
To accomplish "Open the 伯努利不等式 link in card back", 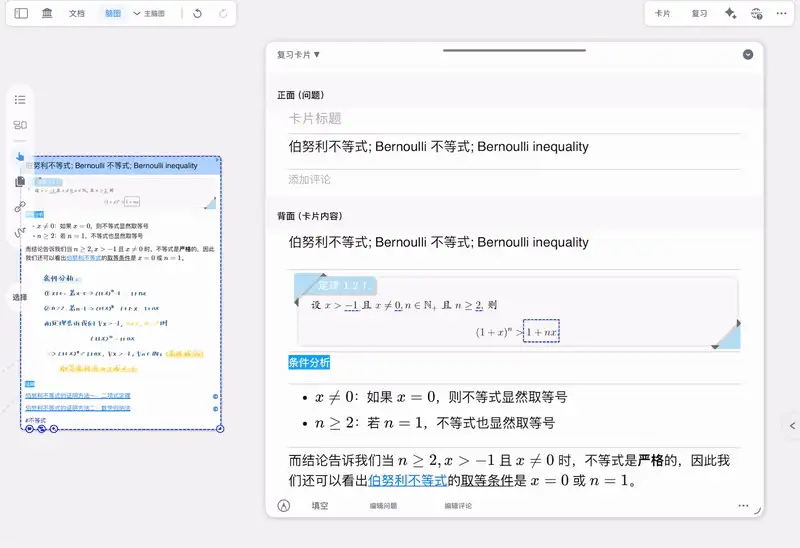I will 407,481.
